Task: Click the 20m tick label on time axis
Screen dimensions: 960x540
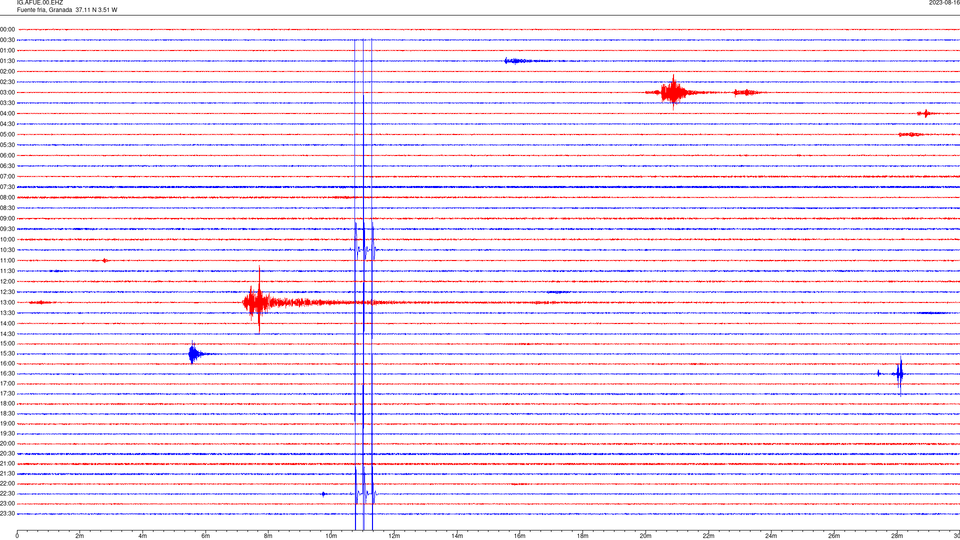Action: tap(645, 536)
